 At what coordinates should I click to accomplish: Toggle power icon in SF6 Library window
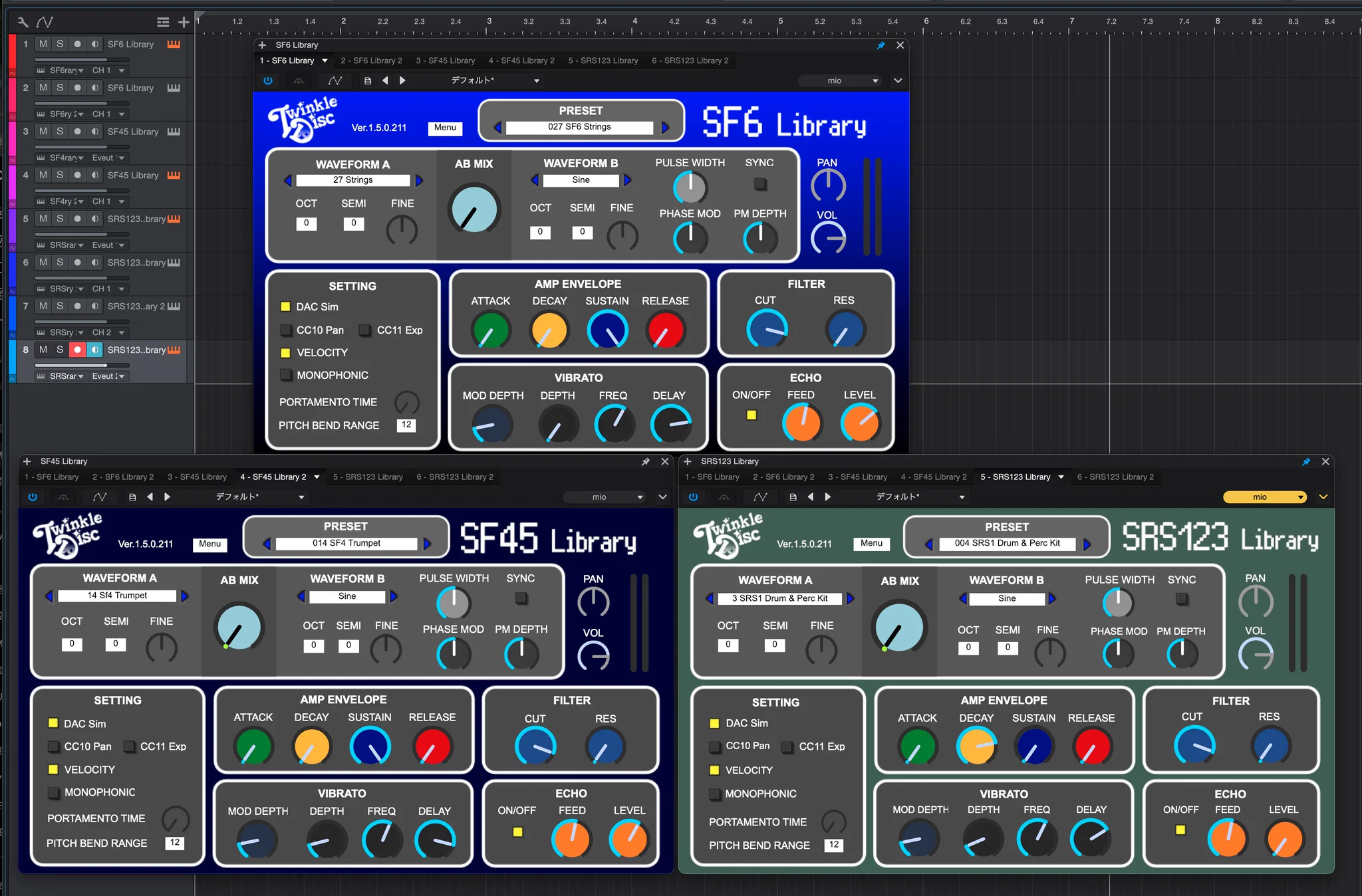pos(268,80)
